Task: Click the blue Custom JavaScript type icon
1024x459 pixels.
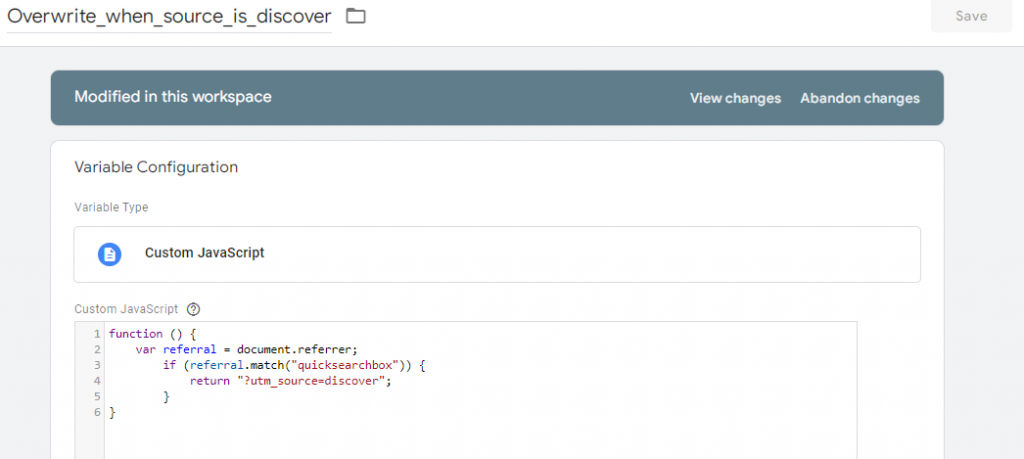Action: point(109,253)
